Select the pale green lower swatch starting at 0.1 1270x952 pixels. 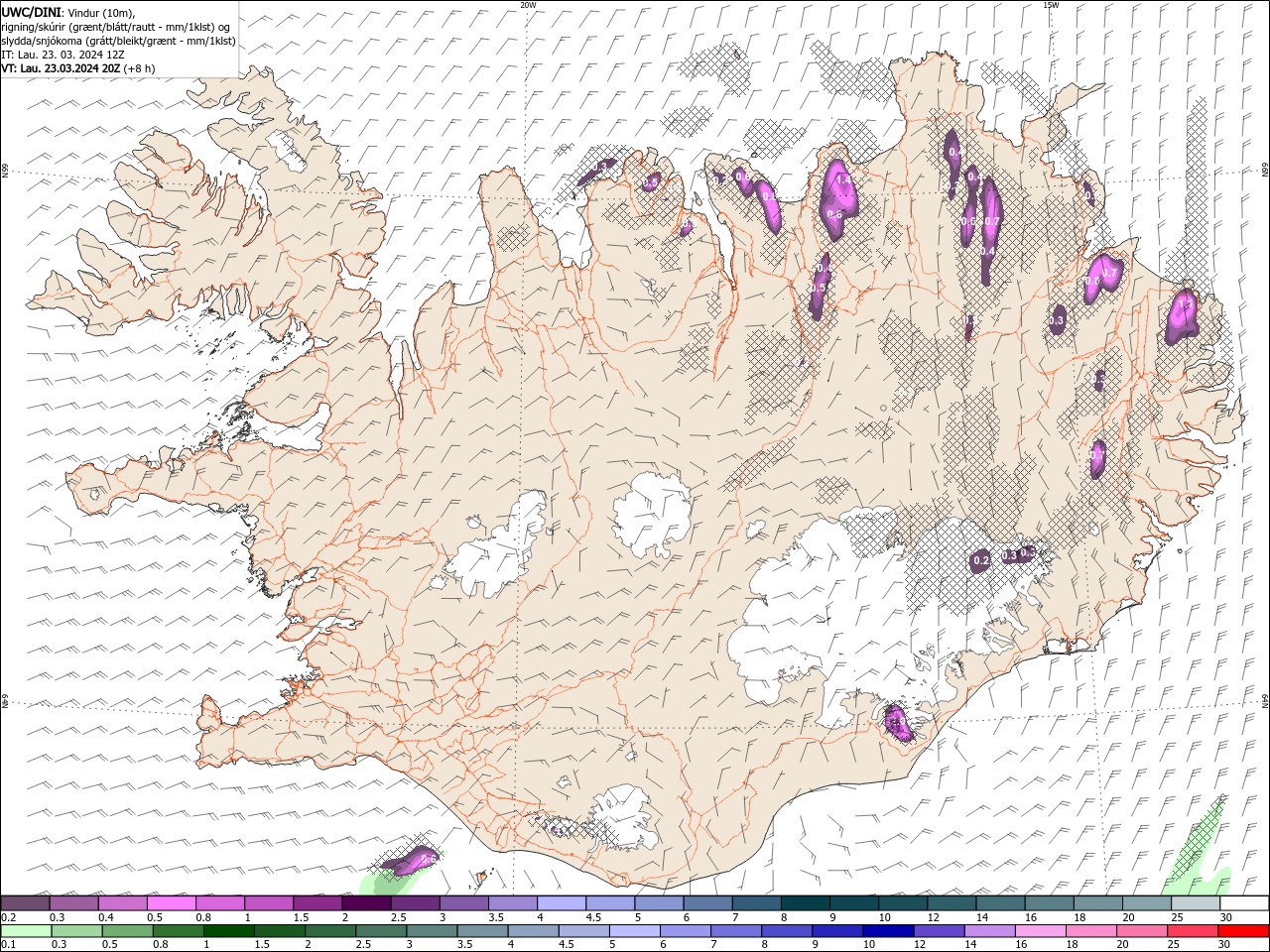26,931
